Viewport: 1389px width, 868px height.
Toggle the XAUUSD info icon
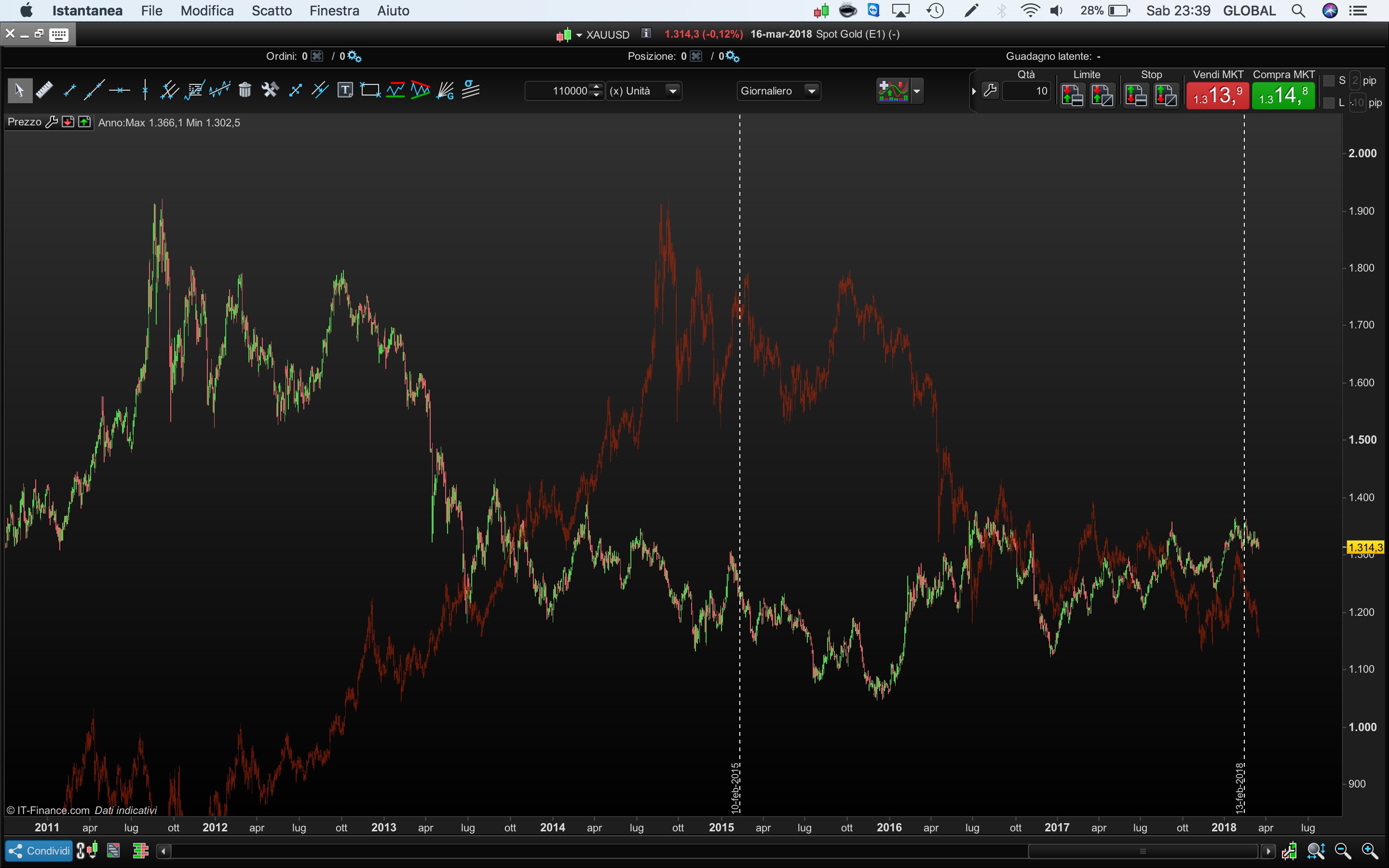tap(646, 34)
